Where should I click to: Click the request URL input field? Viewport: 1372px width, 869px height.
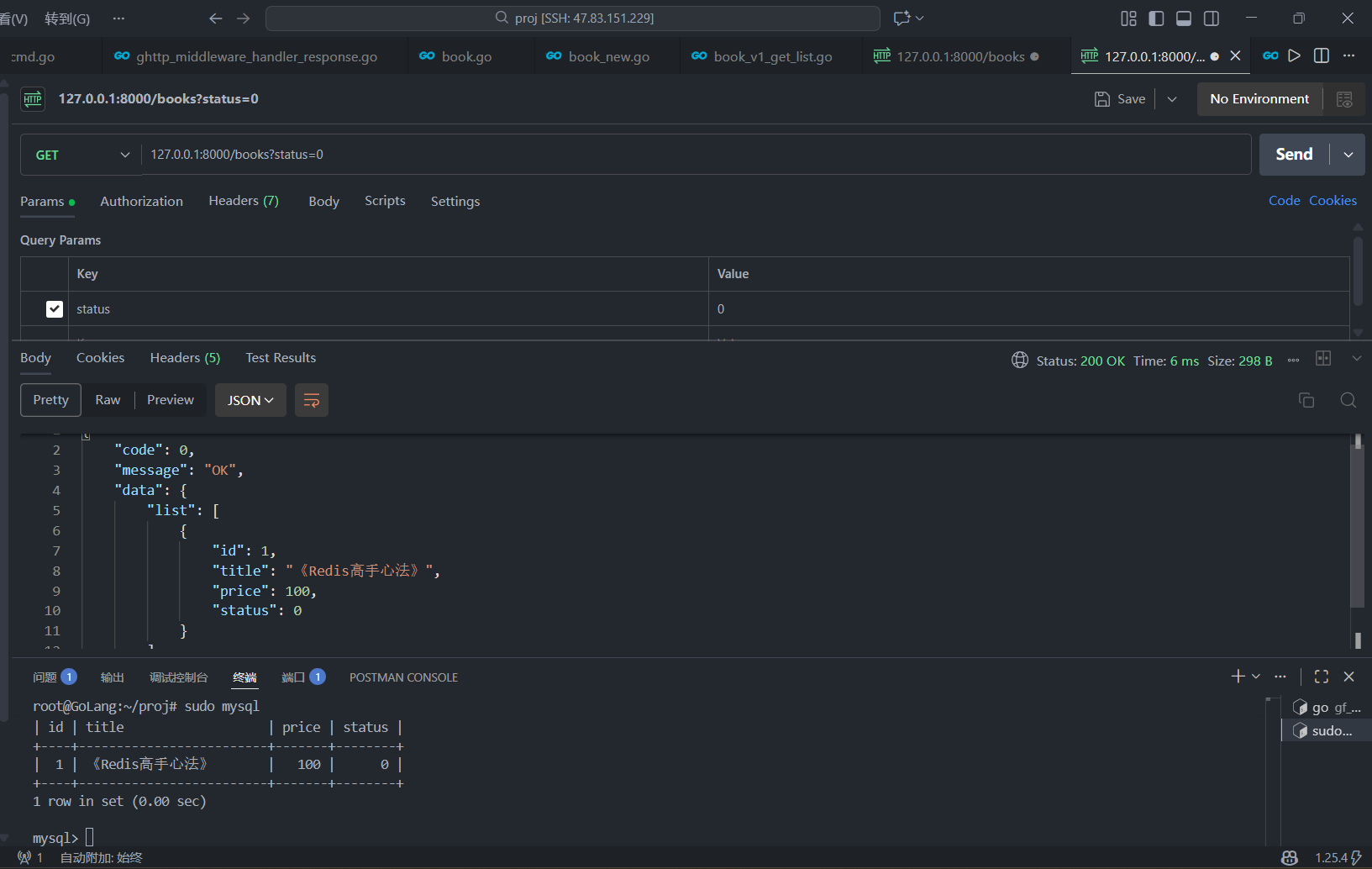pyautogui.click(x=697, y=155)
